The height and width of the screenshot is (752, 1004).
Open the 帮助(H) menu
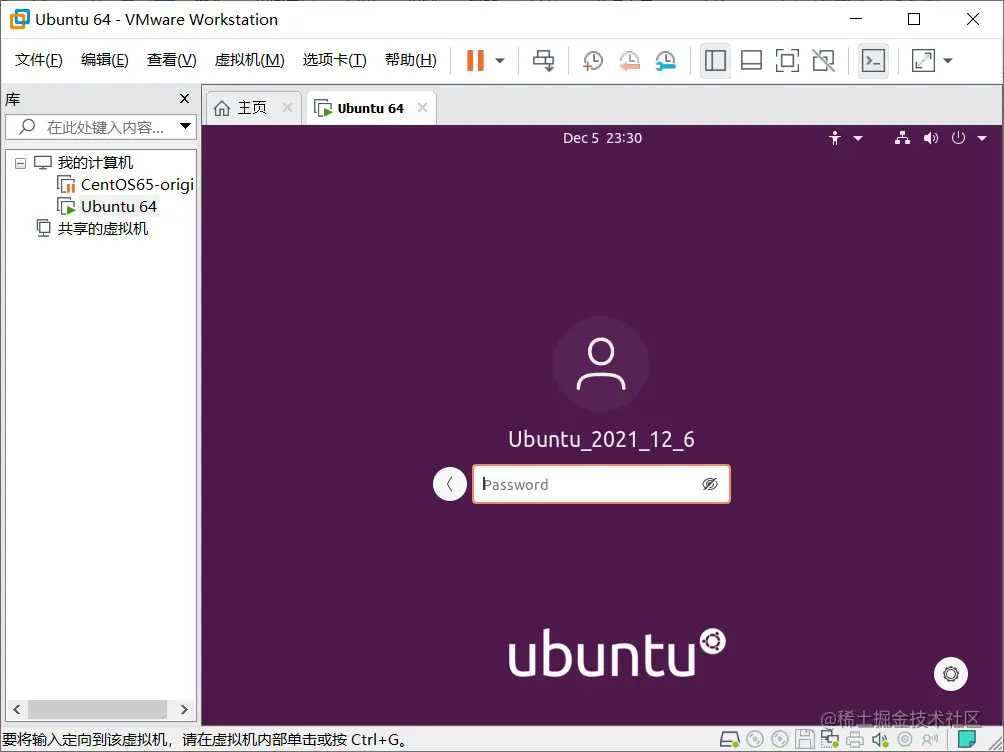click(x=410, y=60)
